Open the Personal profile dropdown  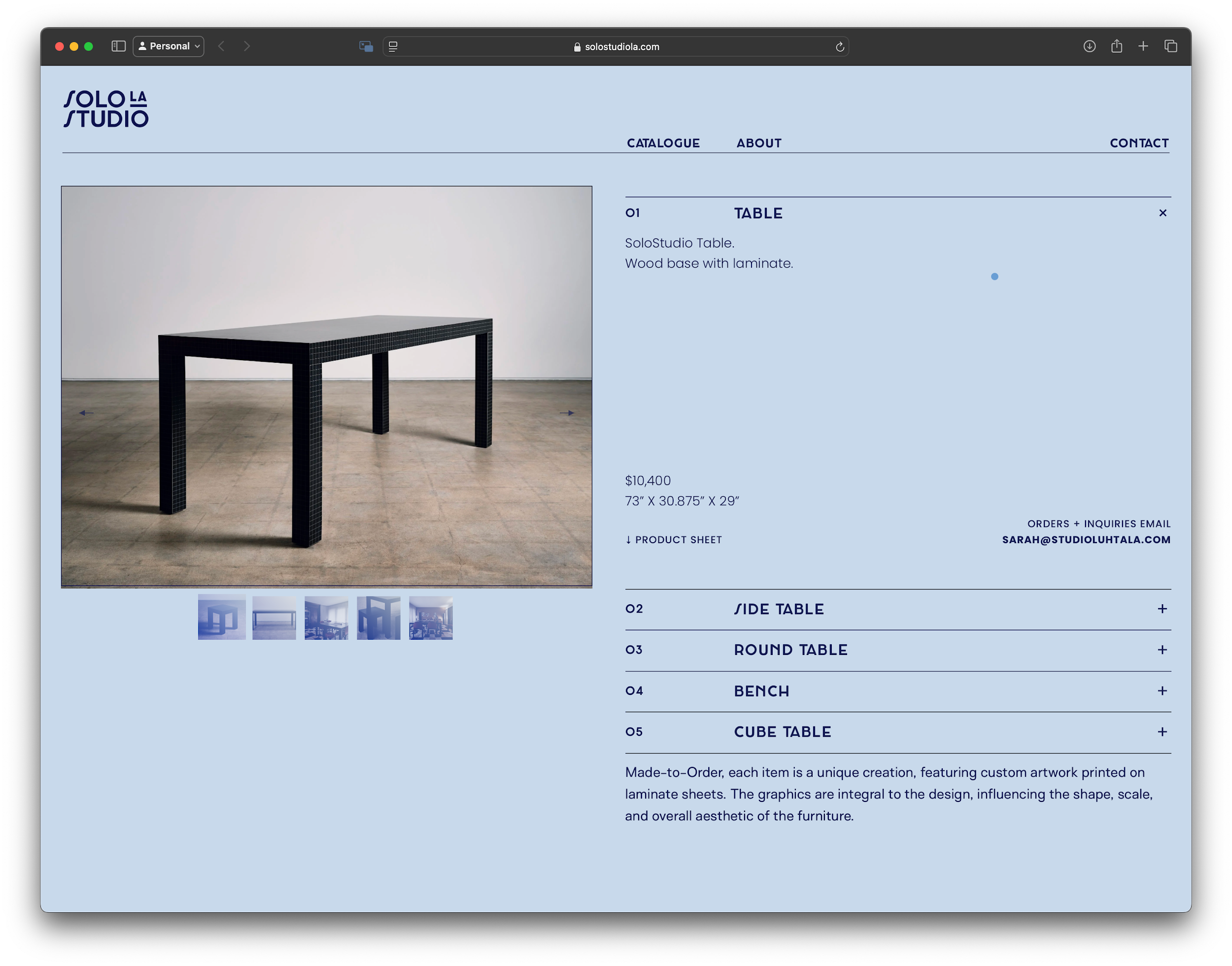pos(169,46)
